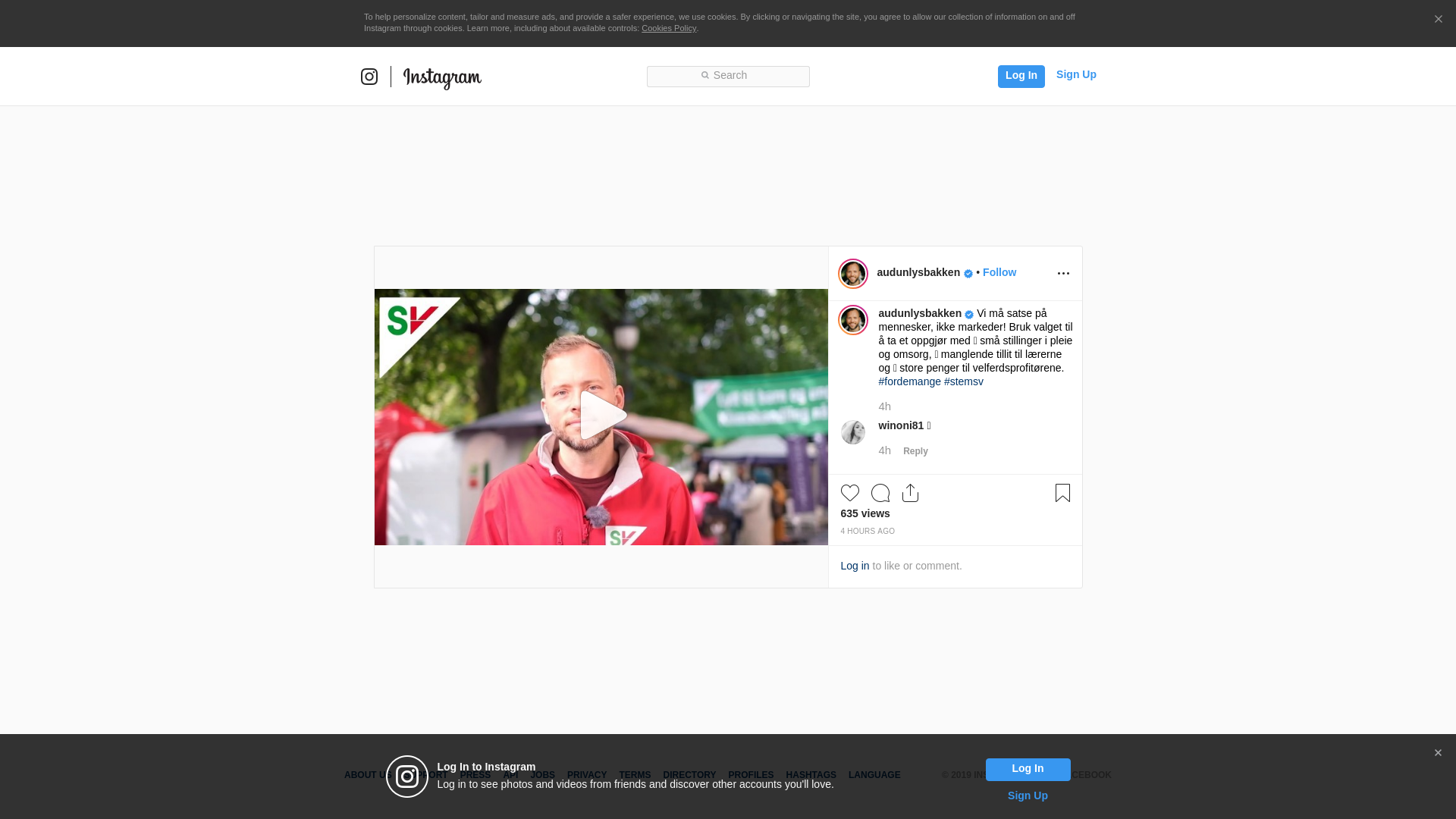Open the Sign Up header link
The image size is (1456, 819).
pos(1076,74)
